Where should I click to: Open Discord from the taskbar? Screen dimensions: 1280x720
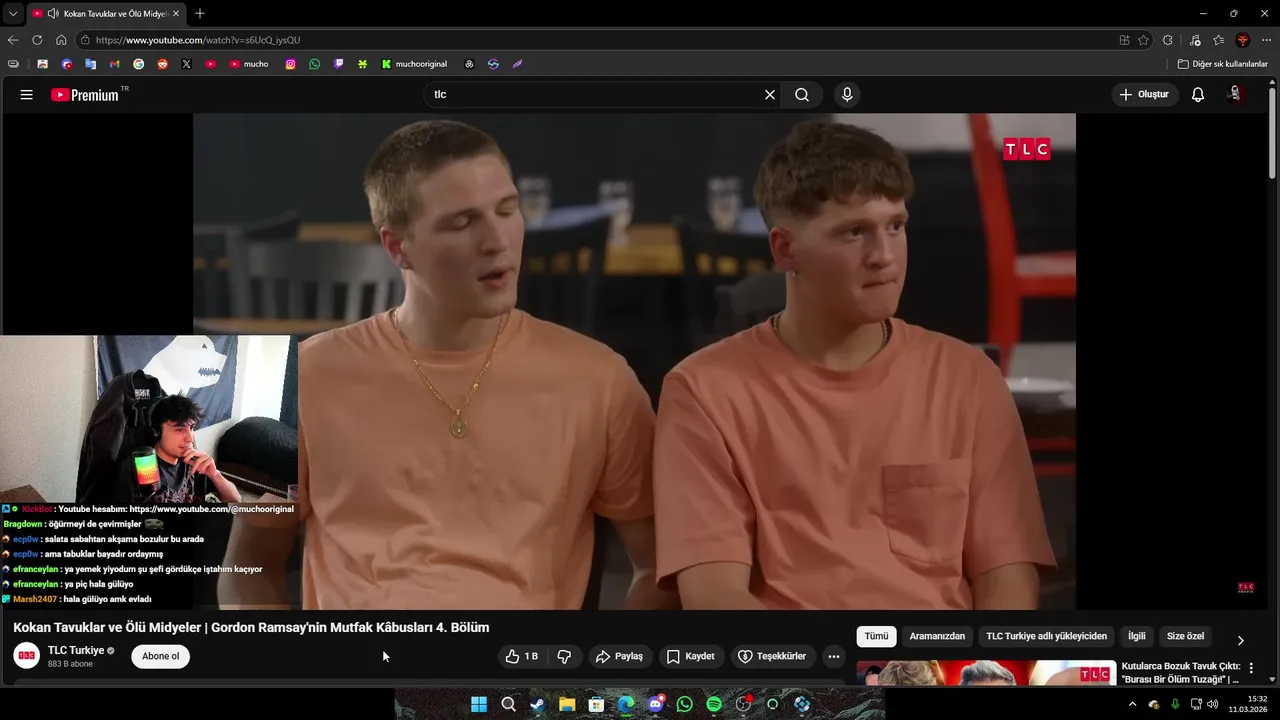pyautogui.click(x=655, y=704)
